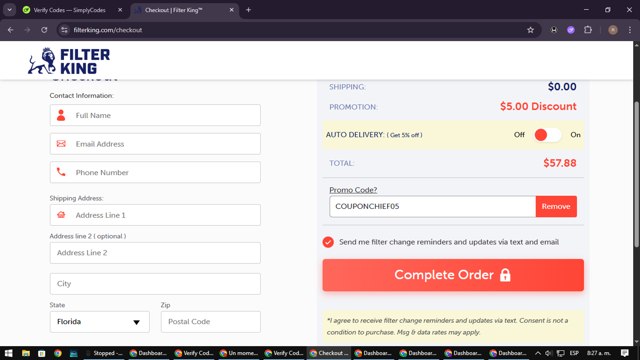Click the Address Line 1 field
Viewport: 640px width, 360px height.
[155, 215]
